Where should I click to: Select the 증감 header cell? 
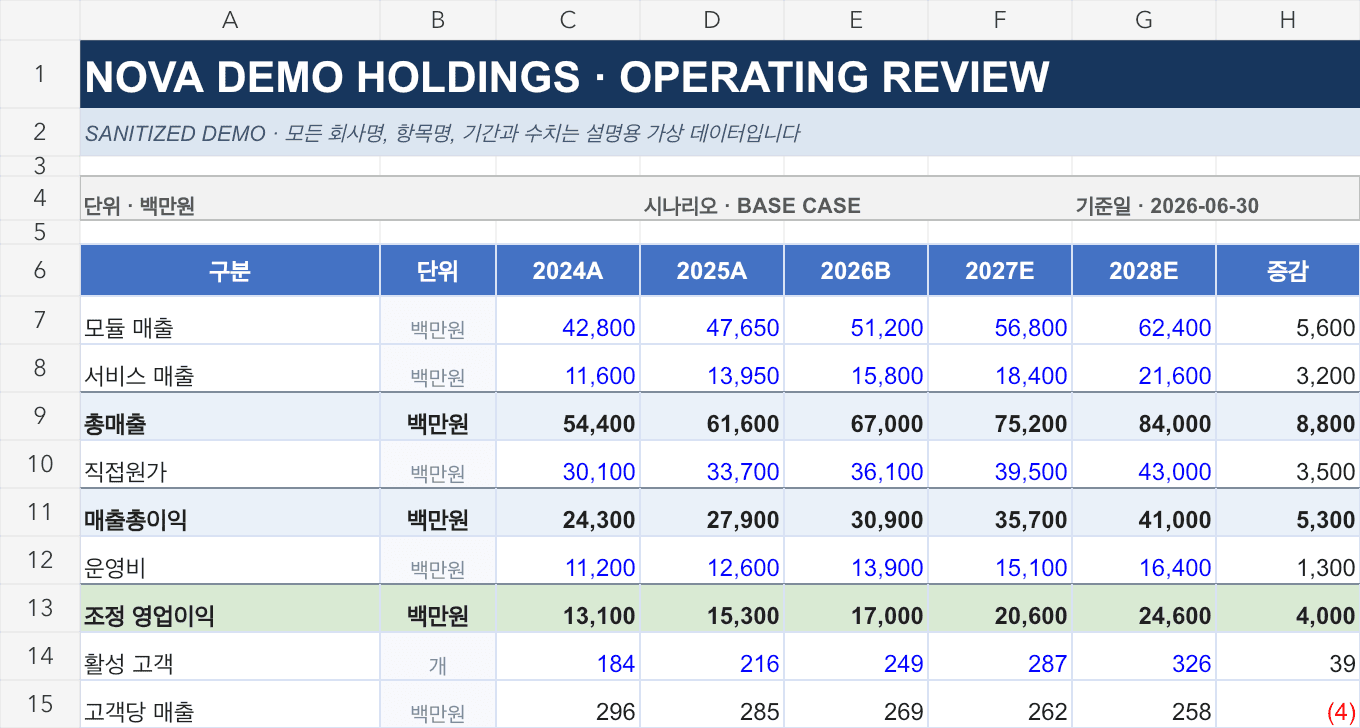1288,271
